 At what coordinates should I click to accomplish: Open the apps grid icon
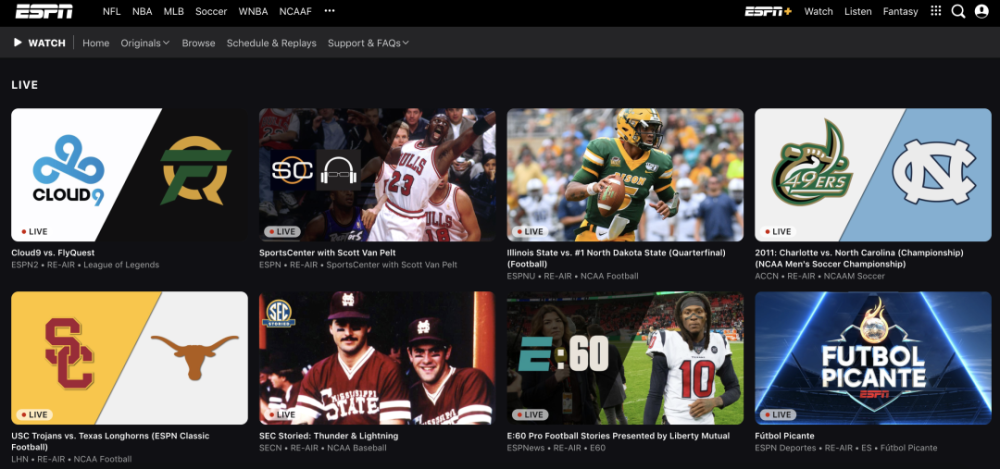pyautogui.click(x=936, y=11)
